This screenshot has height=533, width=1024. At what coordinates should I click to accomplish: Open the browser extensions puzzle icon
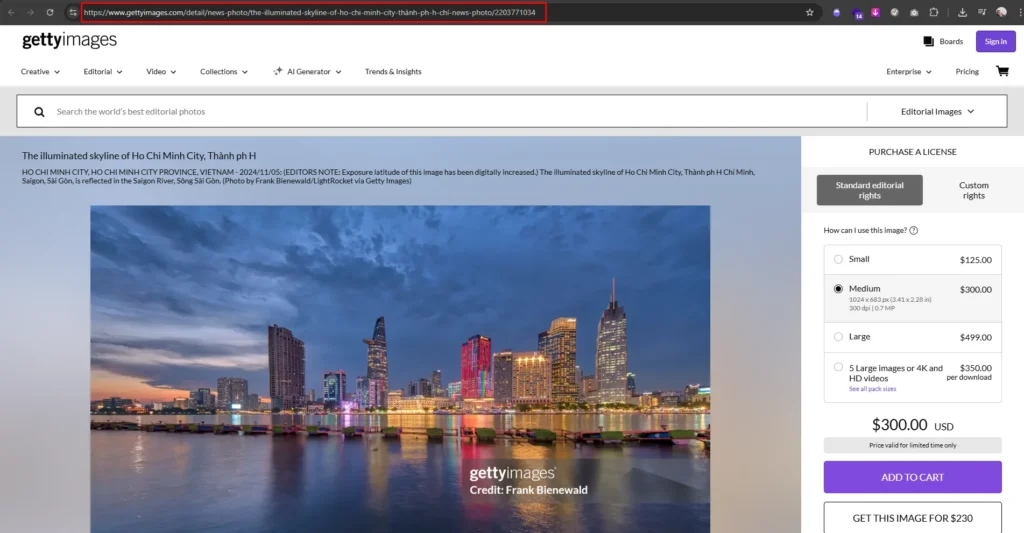coord(933,13)
